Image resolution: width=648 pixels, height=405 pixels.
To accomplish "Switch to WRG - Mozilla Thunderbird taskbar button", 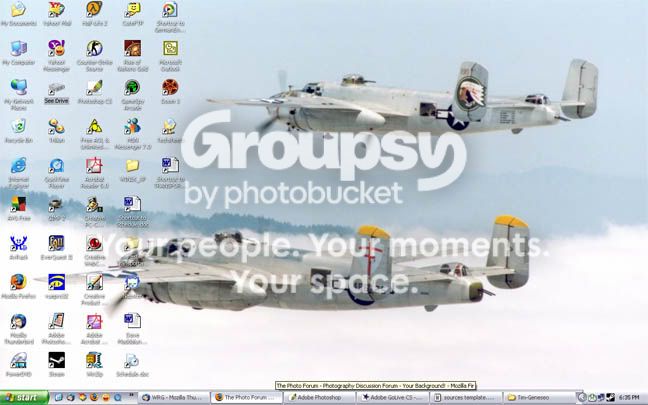I will coord(174,398).
